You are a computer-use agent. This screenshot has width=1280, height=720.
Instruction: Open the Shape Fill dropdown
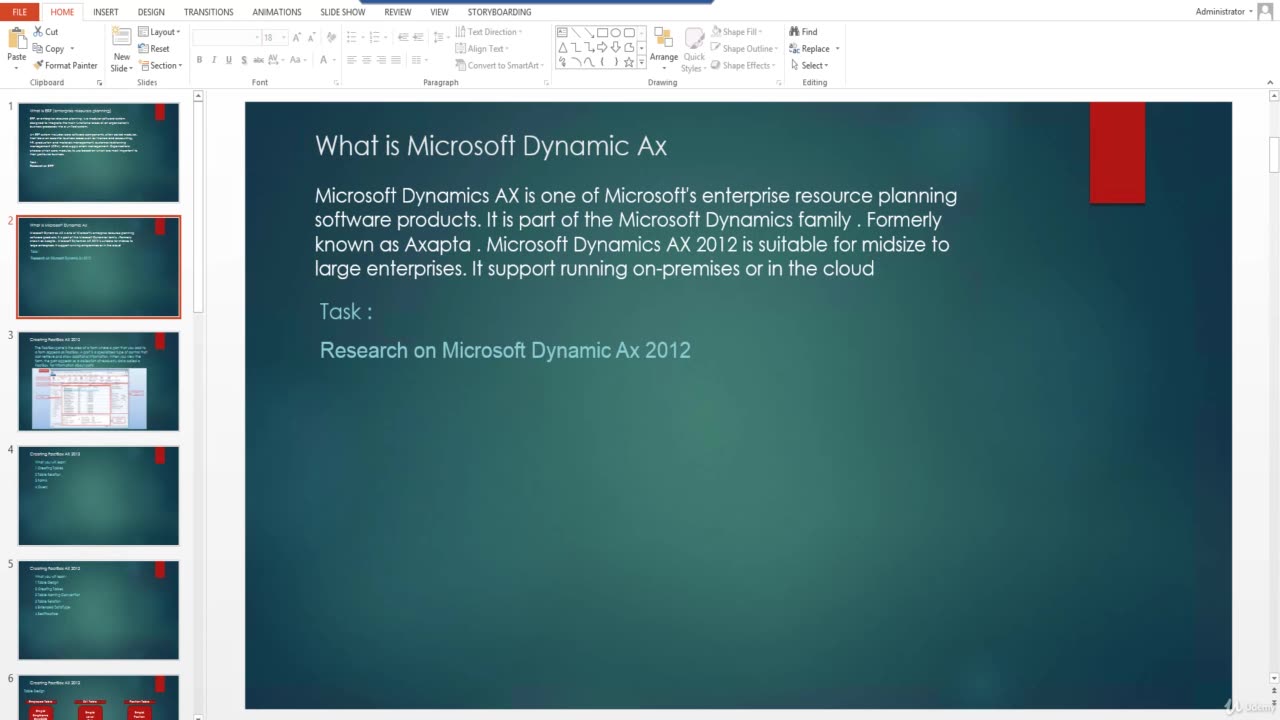coord(738,32)
